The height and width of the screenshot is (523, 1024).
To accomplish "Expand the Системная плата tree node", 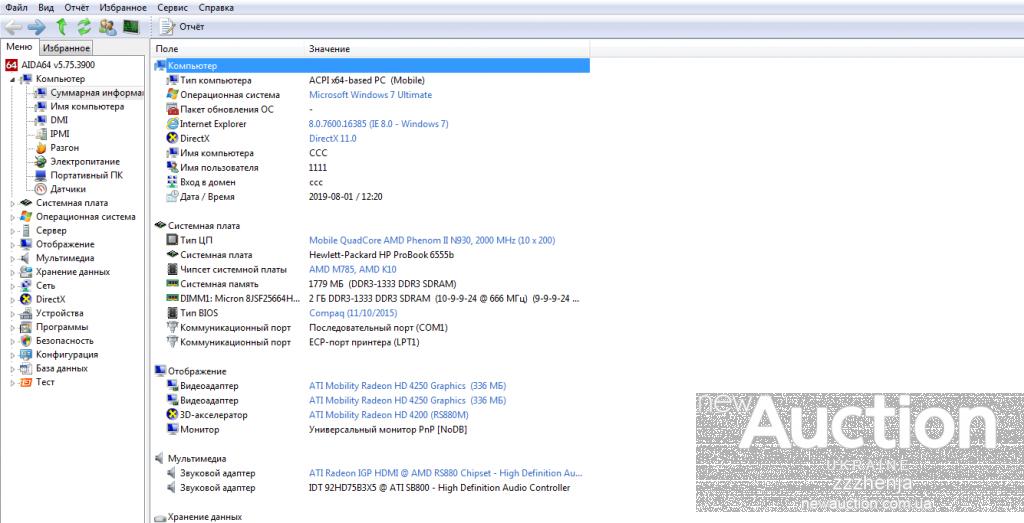I will tap(12, 203).
